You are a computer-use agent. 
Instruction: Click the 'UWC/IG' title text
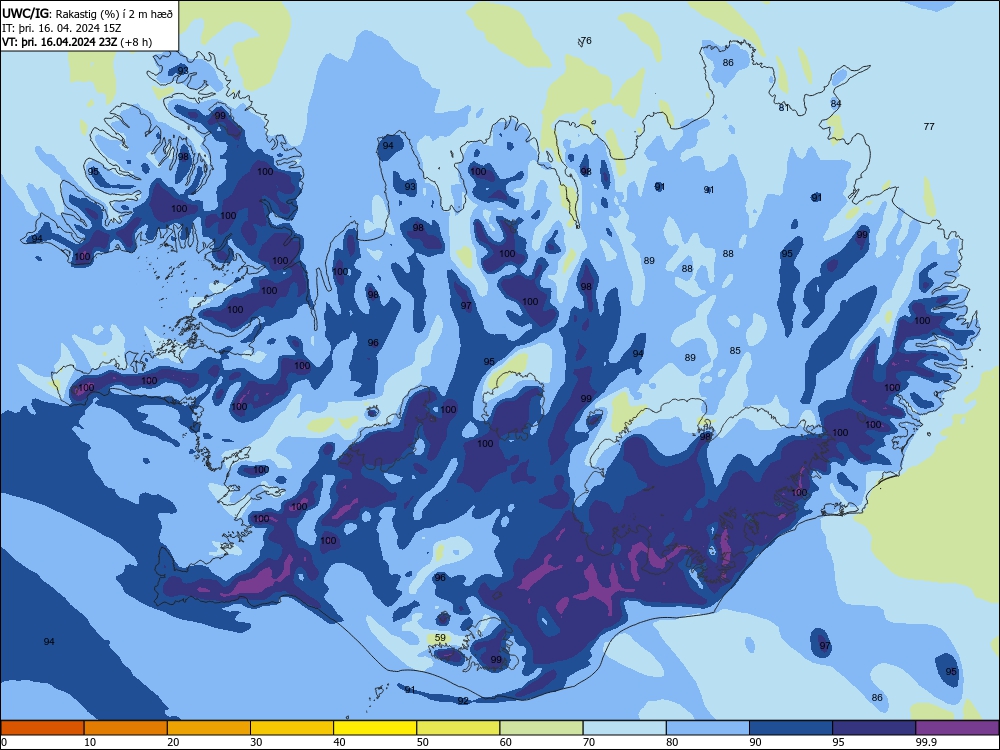pos(25,14)
